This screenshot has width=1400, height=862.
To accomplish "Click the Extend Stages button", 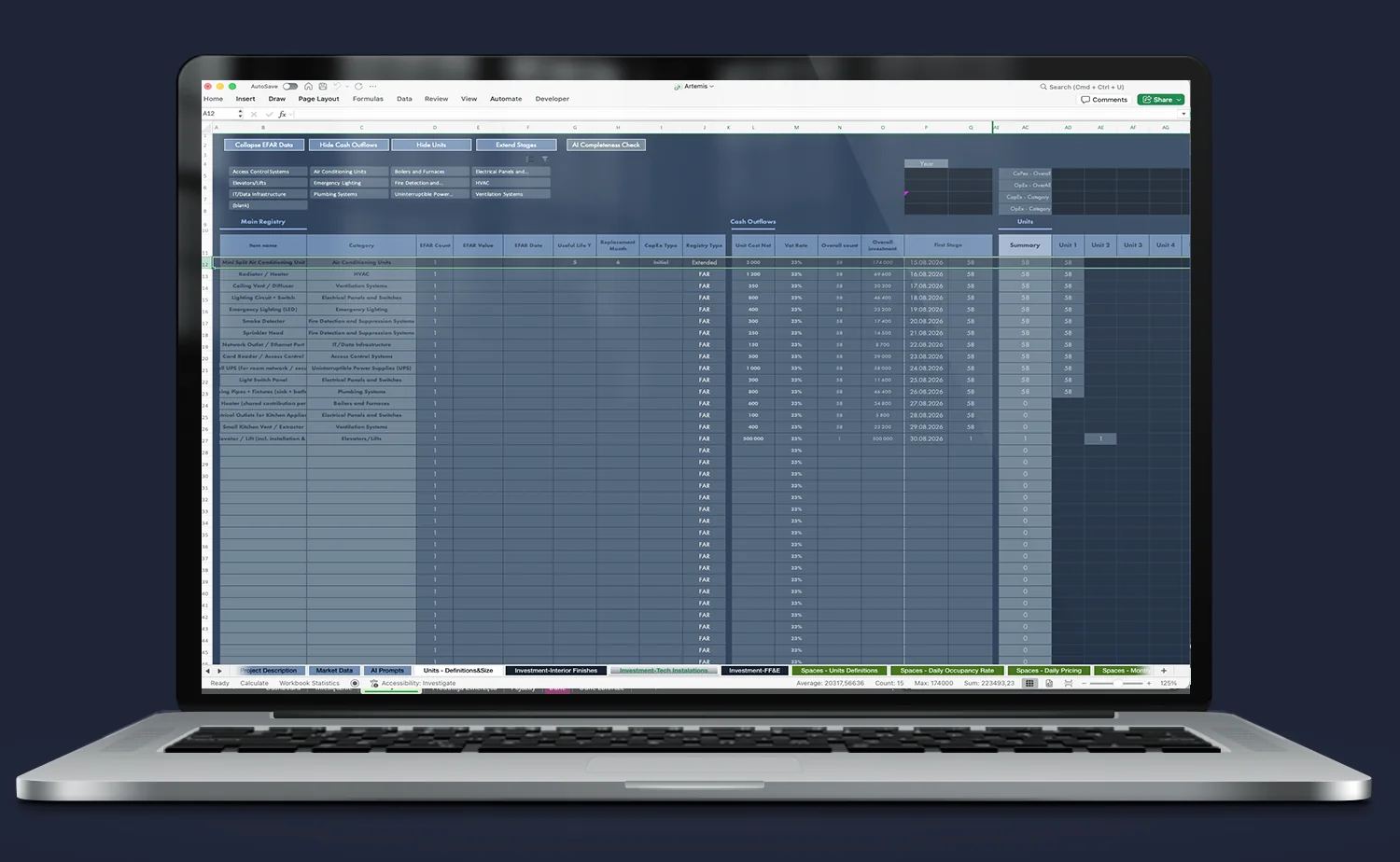I will point(516,145).
